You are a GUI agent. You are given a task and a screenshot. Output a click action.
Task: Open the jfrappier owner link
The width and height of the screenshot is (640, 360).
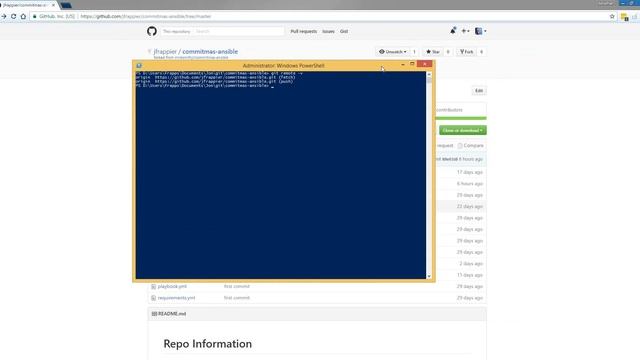pyautogui.click(x=165, y=51)
